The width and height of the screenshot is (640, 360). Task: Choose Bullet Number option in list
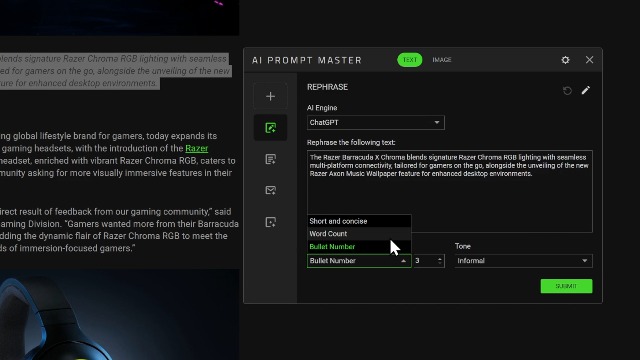coord(359,247)
